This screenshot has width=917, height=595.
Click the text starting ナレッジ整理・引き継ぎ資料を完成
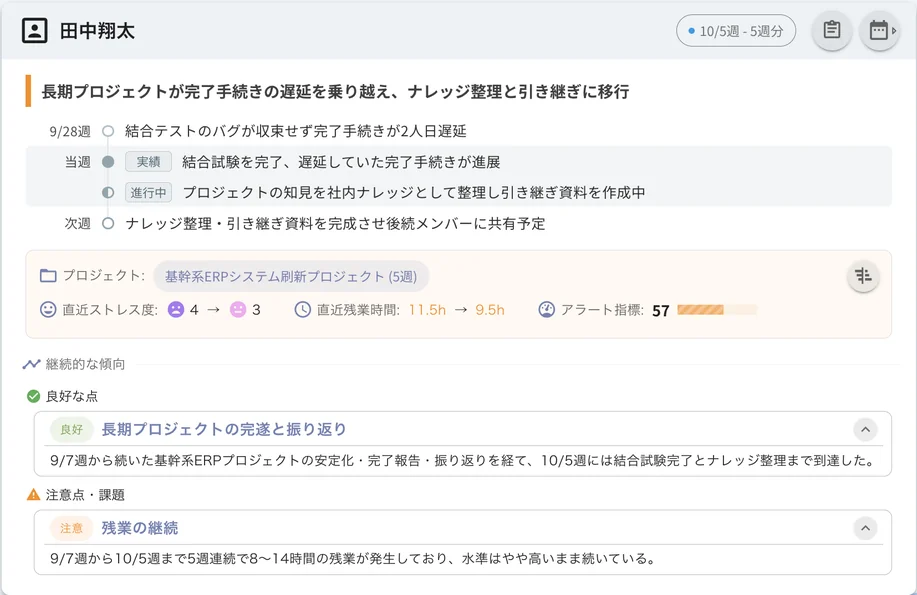pos(335,223)
